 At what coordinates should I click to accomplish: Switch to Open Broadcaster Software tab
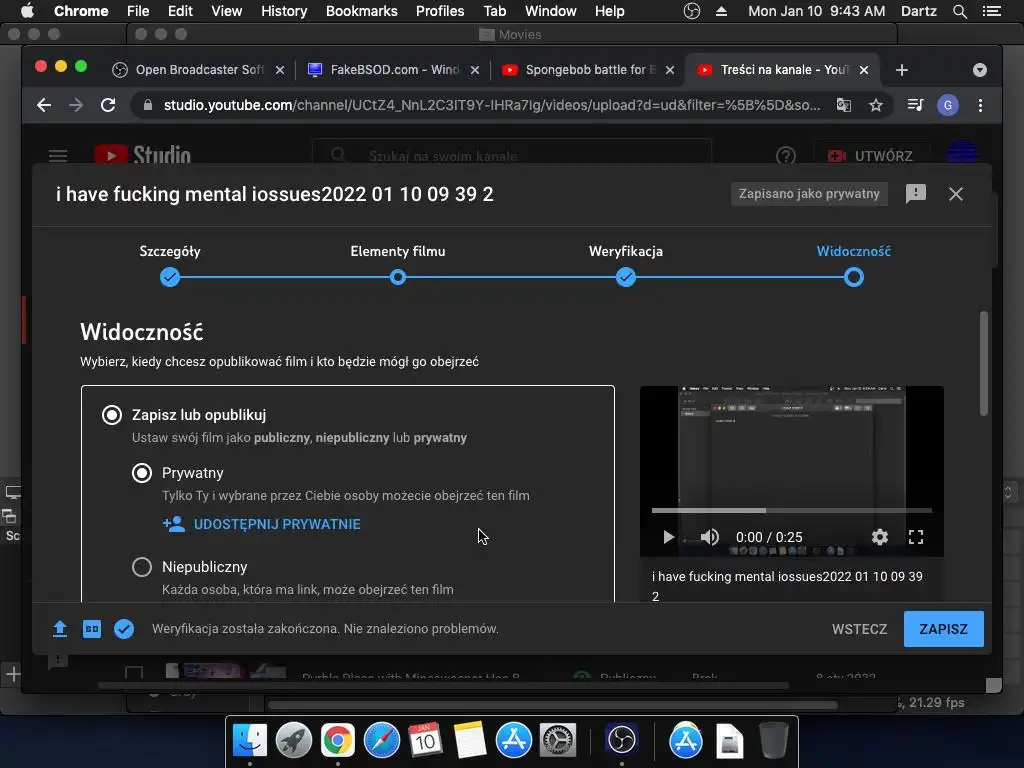point(199,70)
